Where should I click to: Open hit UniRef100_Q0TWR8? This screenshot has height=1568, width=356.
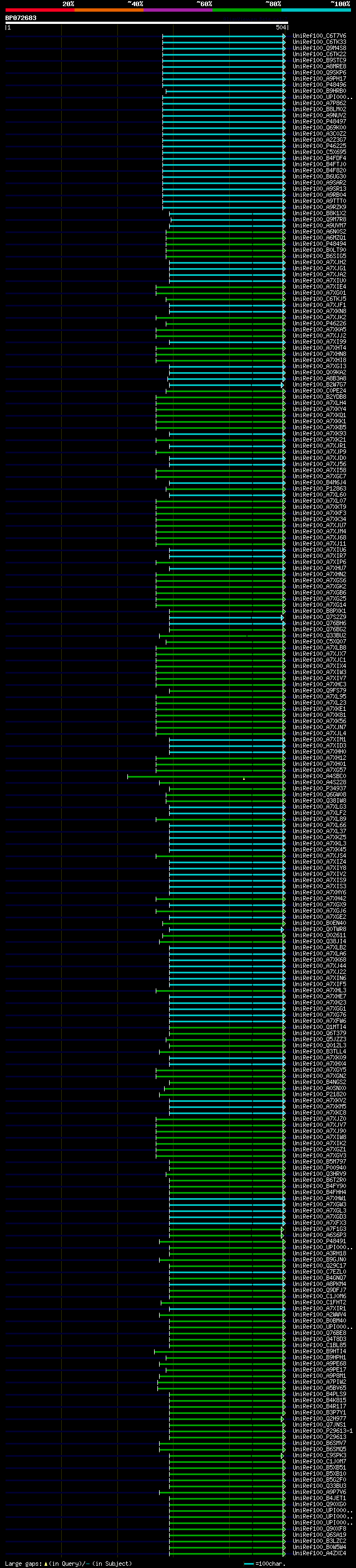pos(319,929)
